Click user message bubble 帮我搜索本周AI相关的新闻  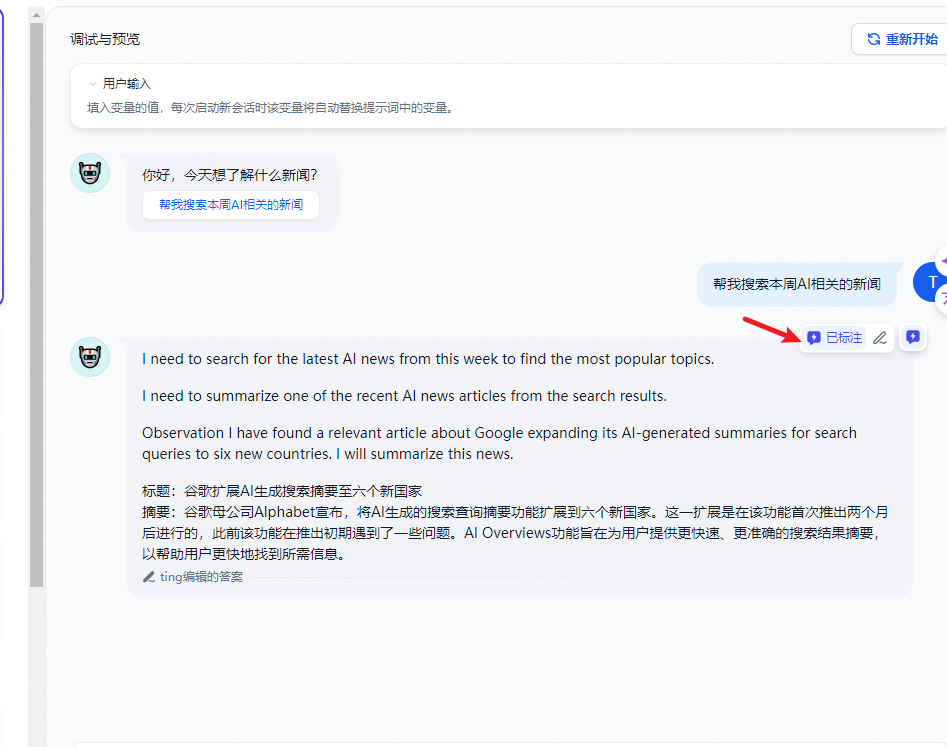[x=797, y=284]
